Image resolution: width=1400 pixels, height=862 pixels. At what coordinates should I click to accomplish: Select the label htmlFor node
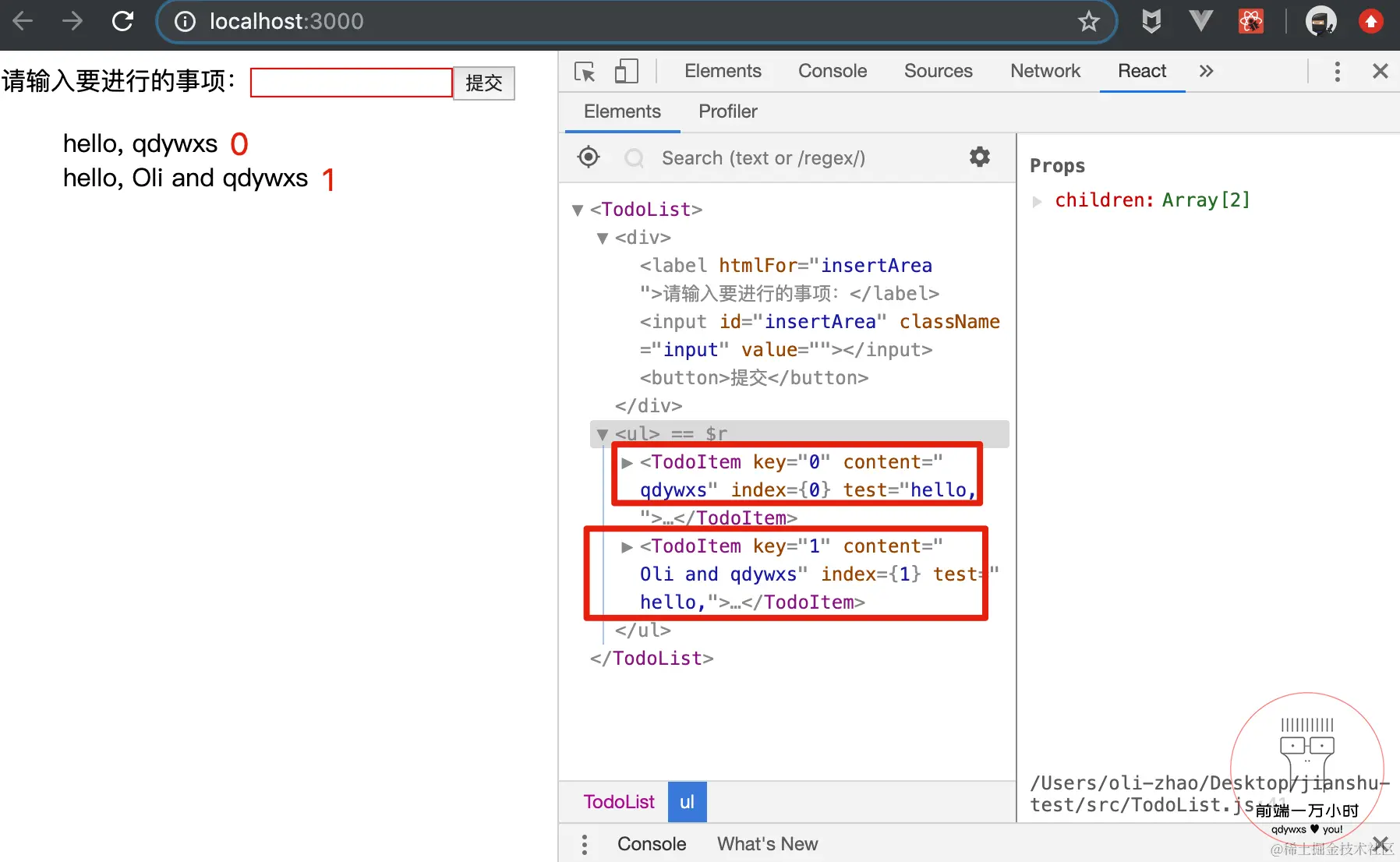tap(790, 280)
